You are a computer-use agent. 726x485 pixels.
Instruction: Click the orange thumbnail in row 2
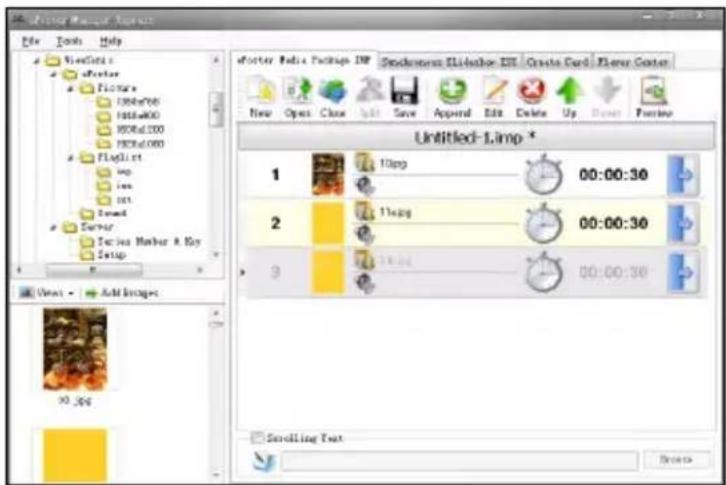pos(328,223)
